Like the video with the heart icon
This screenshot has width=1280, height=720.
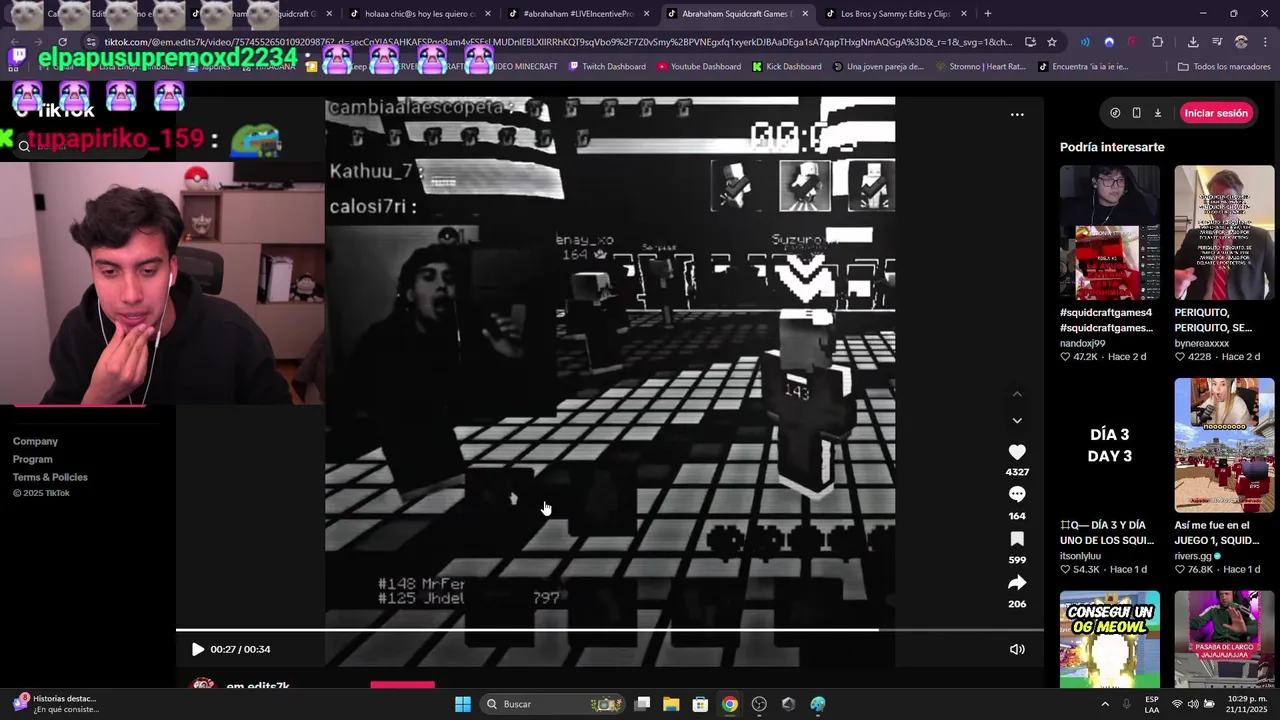click(1017, 452)
